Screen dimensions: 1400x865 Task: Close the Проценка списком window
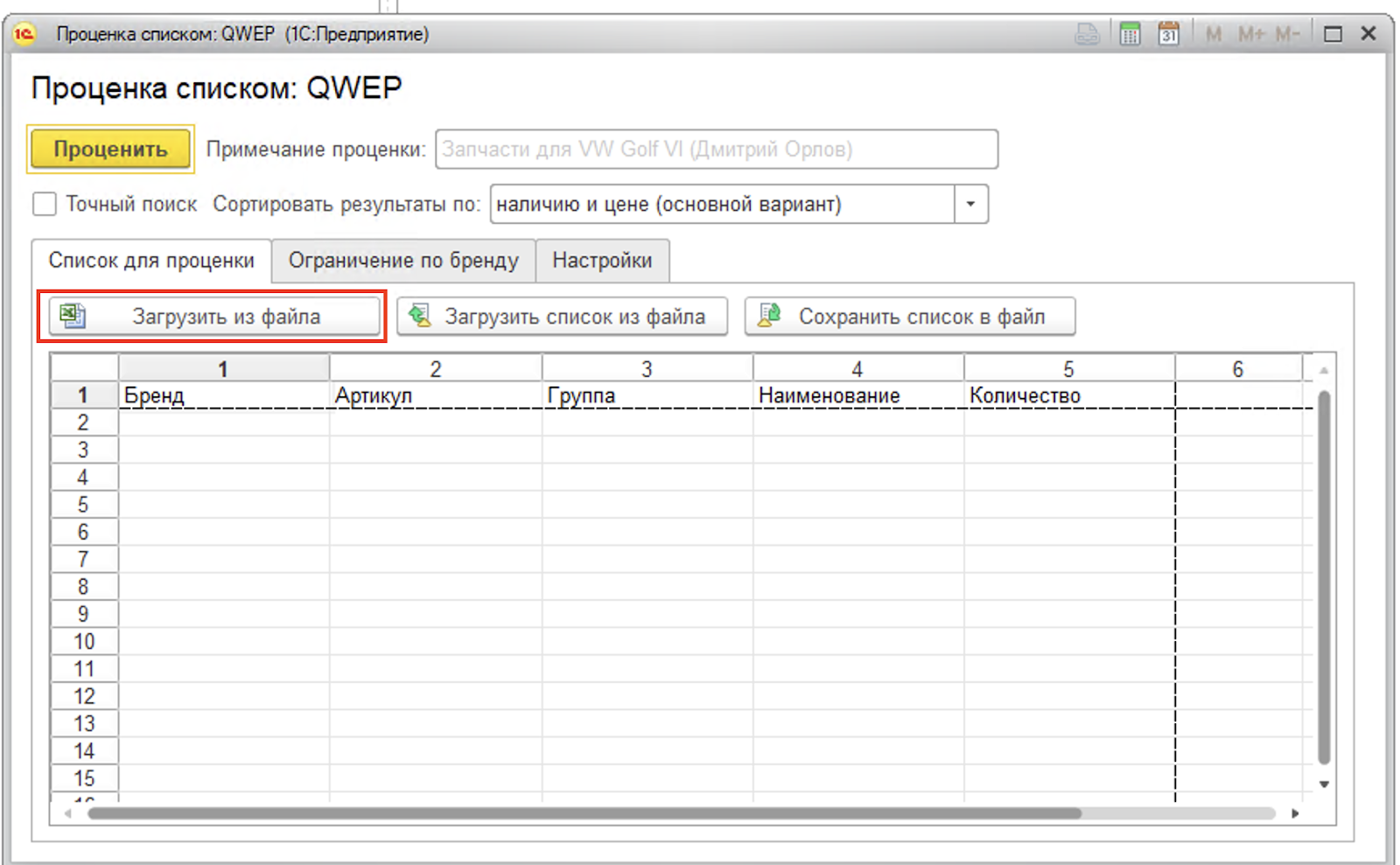click(1368, 33)
